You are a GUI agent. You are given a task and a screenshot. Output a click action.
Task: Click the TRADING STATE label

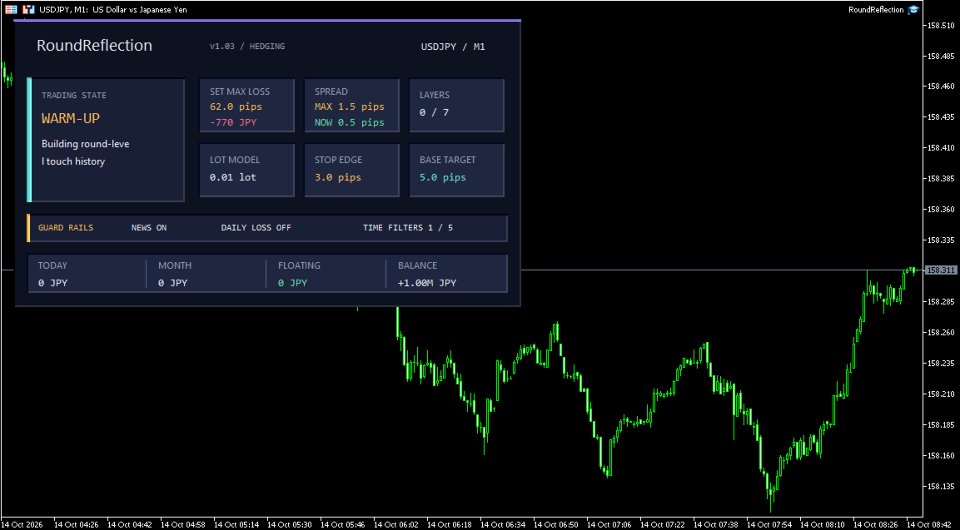tap(73, 95)
